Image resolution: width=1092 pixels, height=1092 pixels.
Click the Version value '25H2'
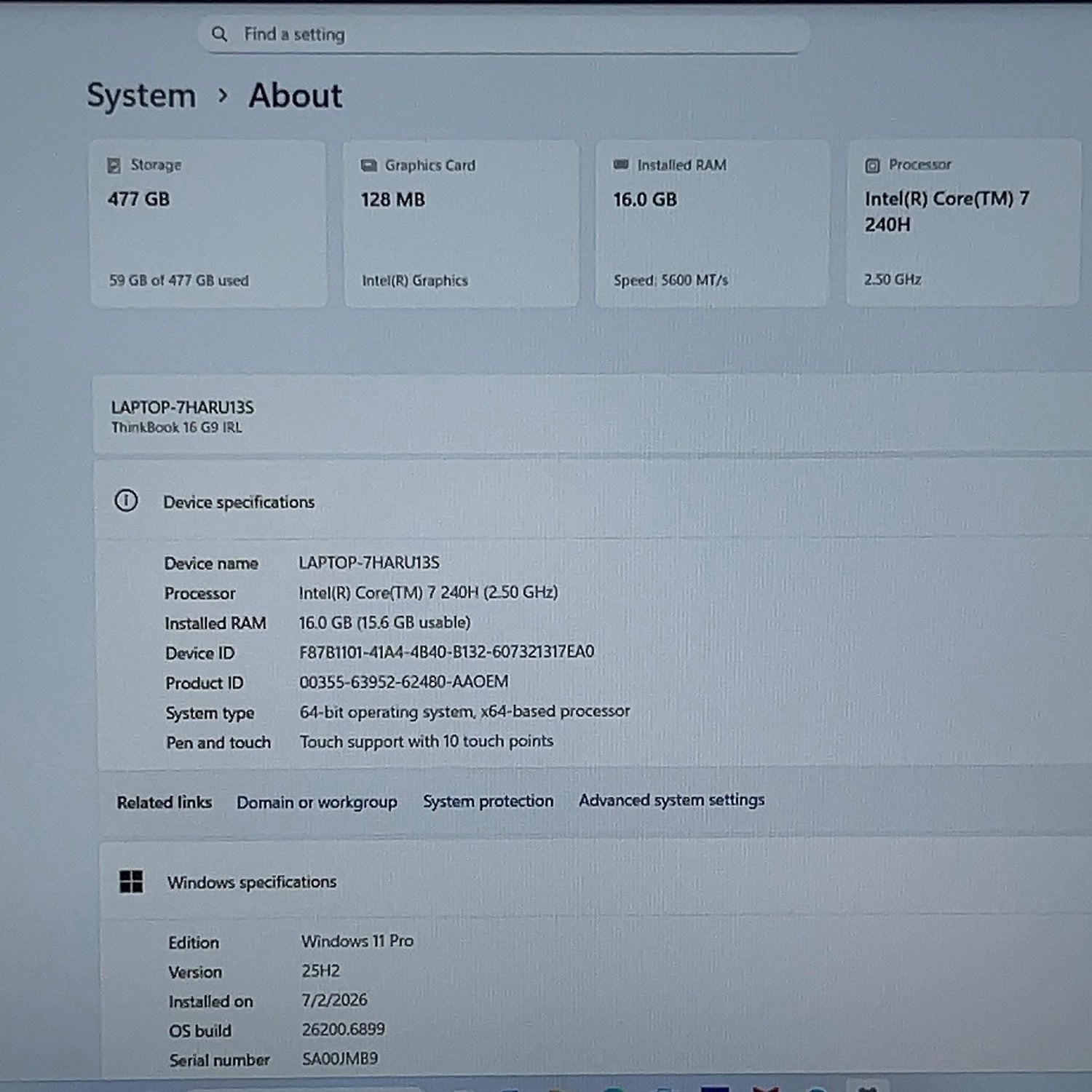tap(321, 970)
